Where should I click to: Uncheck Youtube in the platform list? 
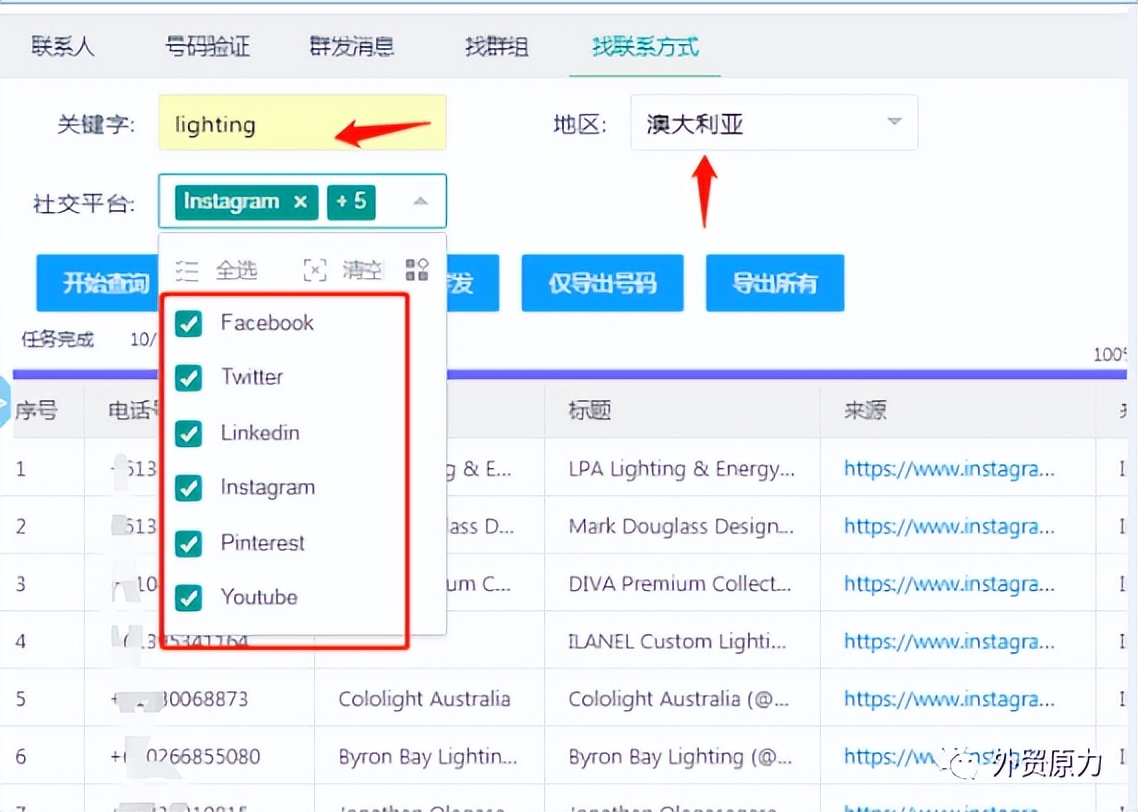tap(188, 597)
